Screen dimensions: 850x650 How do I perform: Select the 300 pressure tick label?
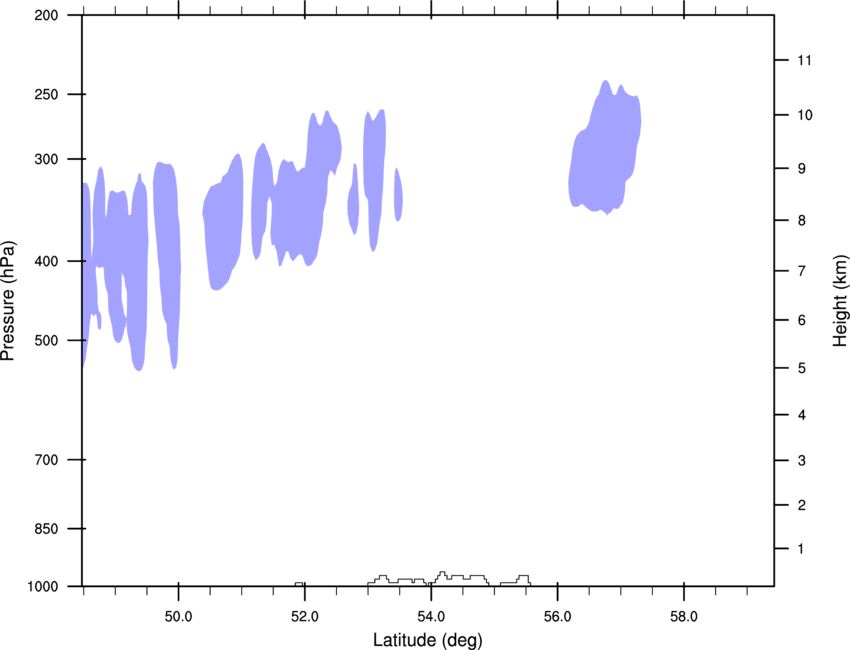coord(46,159)
